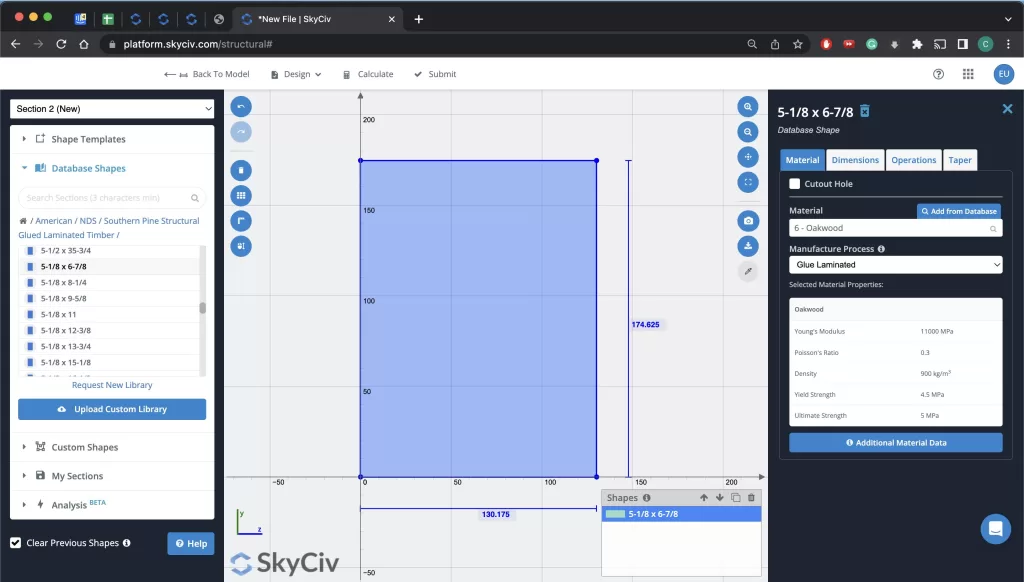Image resolution: width=1024 pixels, height=582 pixels.
Task: Focus the Search Sections input field
Action: 112,198
